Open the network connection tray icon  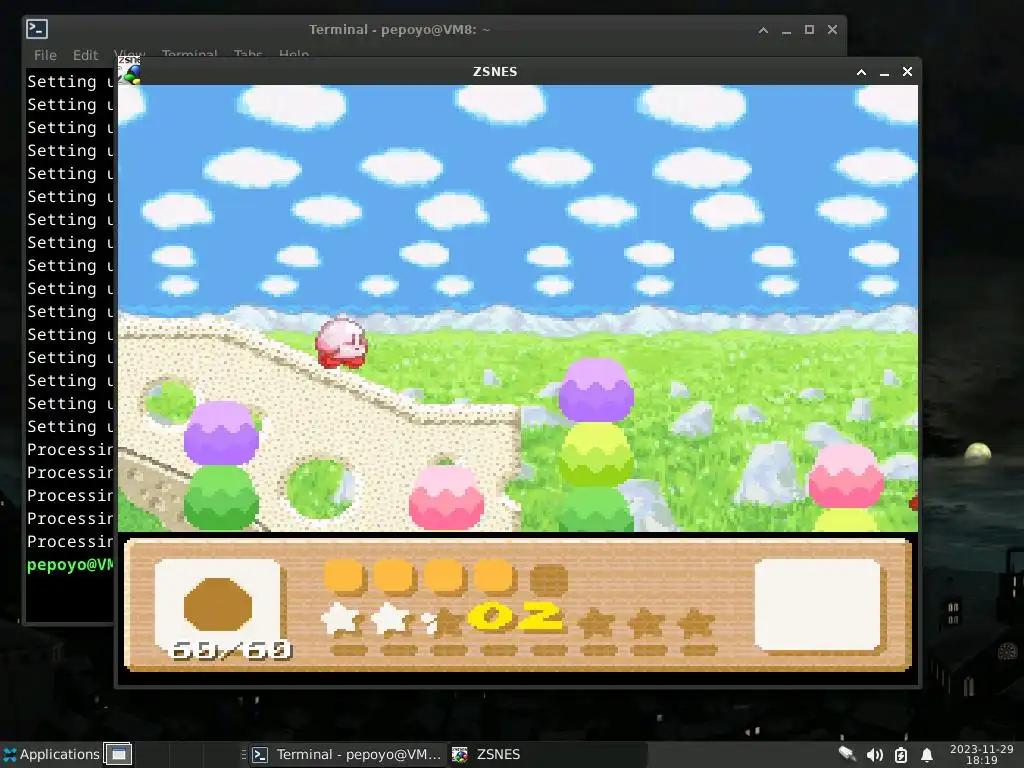(847, 754)
